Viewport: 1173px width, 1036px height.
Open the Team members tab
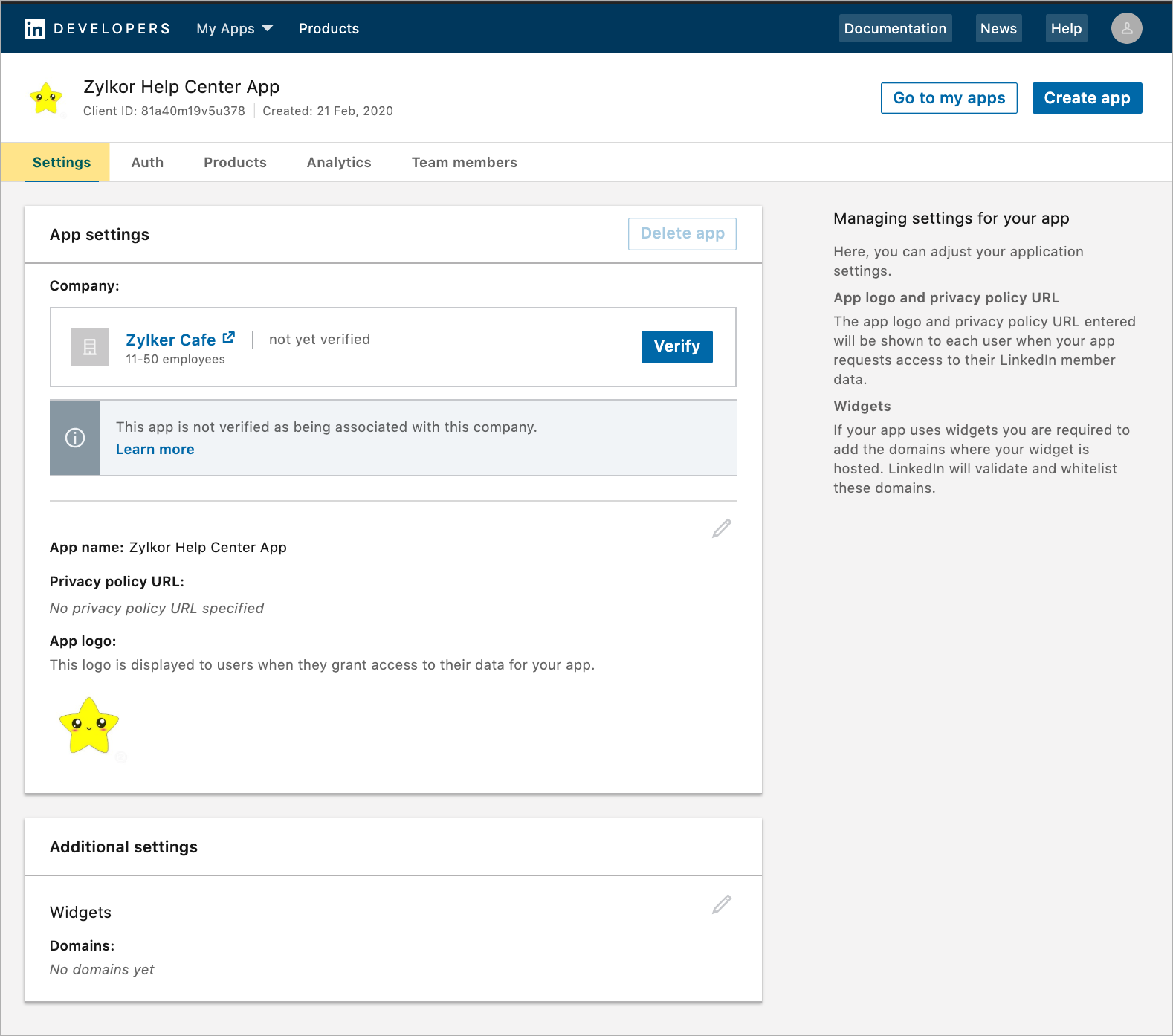point(465,163)
